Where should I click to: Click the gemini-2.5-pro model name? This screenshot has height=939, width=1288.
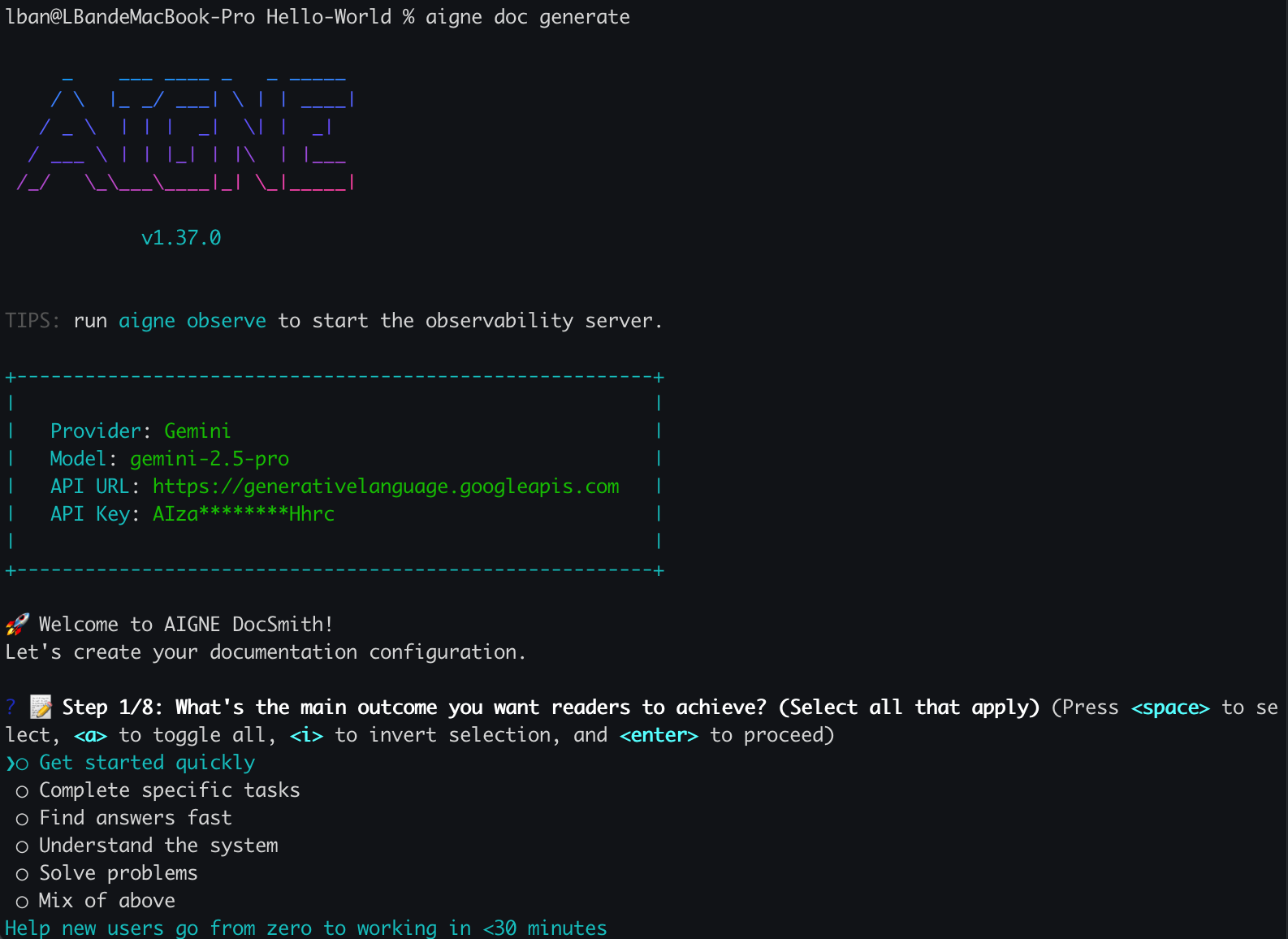tap(210, 459)
